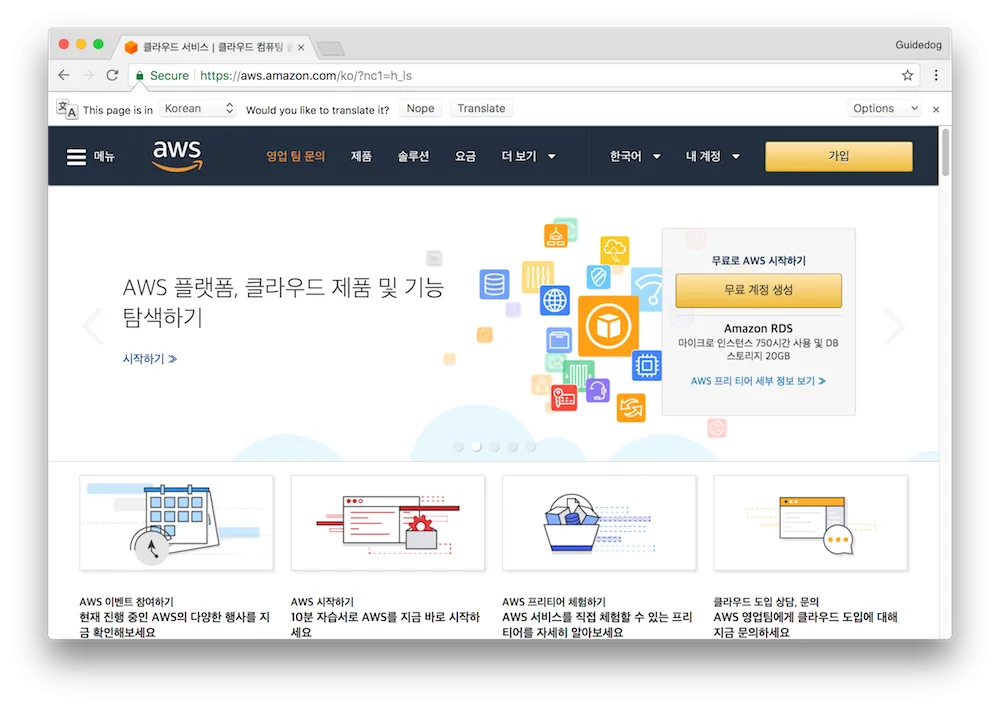Click the Amazon RDS text
This screenshot has width=1000, height=708.
758,328
